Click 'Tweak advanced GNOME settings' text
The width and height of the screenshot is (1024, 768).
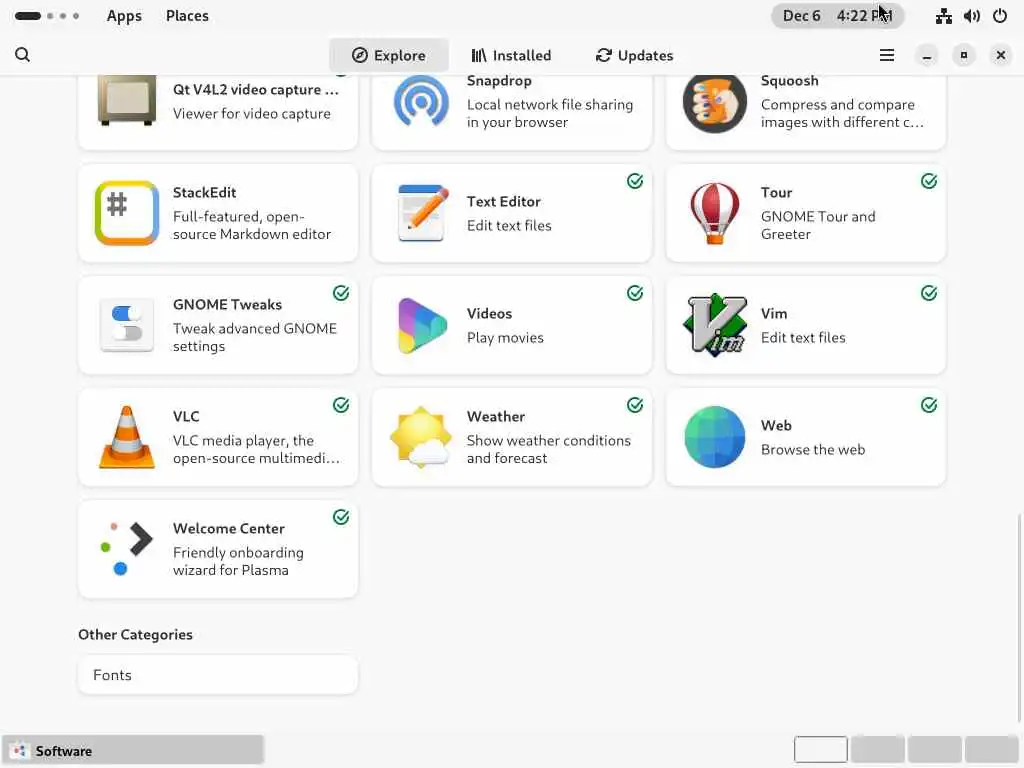[x=255, y=337]
